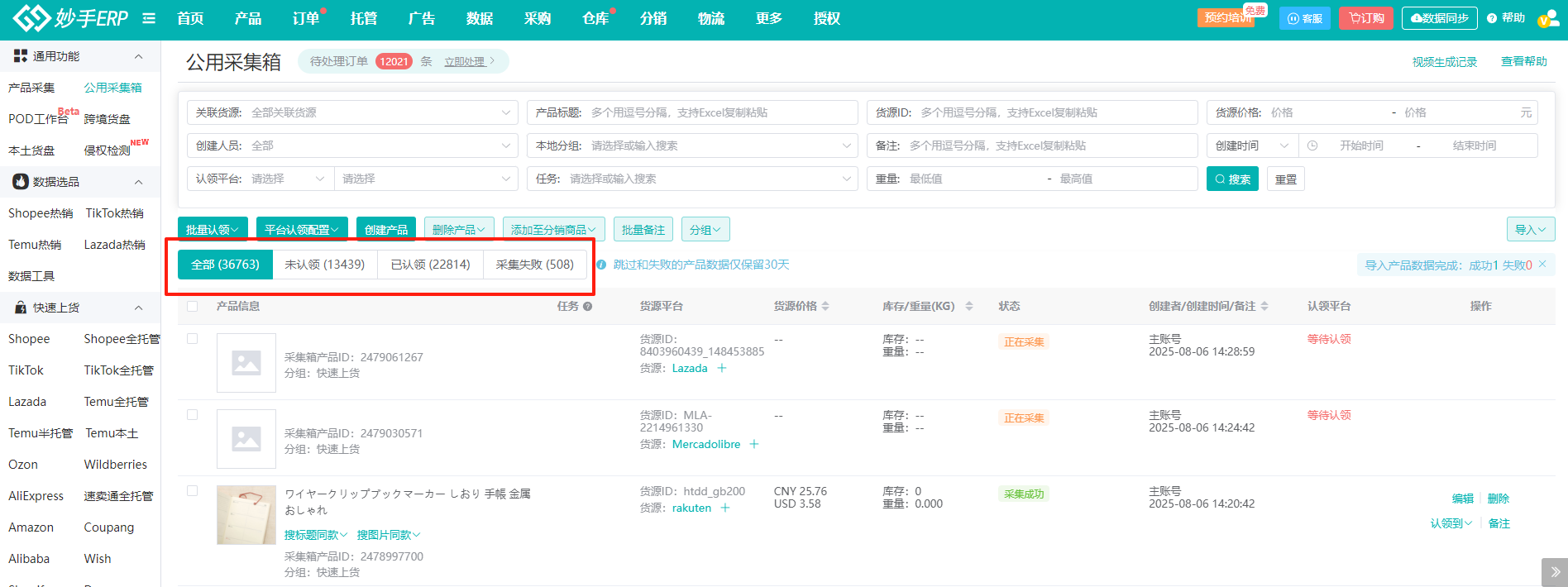This screenshot has width=1568, height=587.
Task: Switch to the 未认领 (13439) tab
Action: pyautogui.click(x=324, y=265)
